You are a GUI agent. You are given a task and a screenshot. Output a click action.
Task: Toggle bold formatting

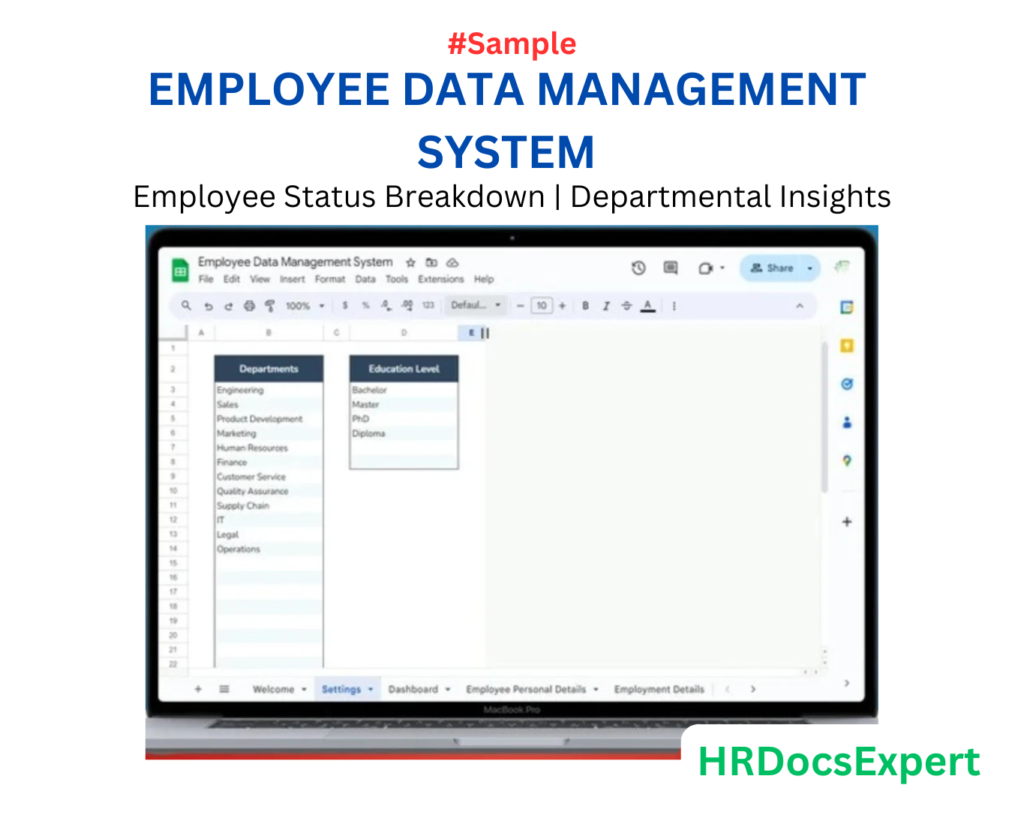tap(586, 305)
